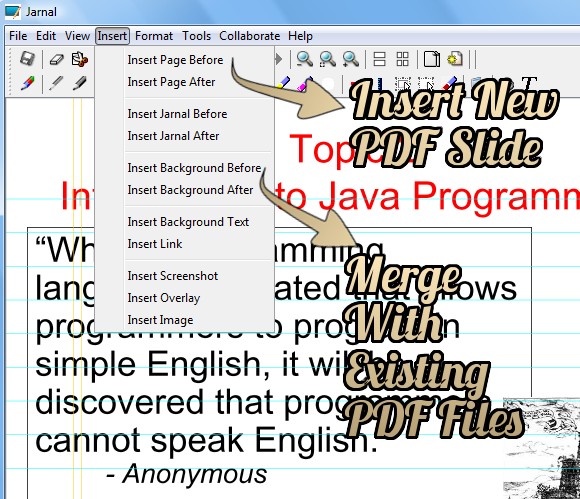
Task: Choose the thin gray pen icon
Action: pos(56,83)
